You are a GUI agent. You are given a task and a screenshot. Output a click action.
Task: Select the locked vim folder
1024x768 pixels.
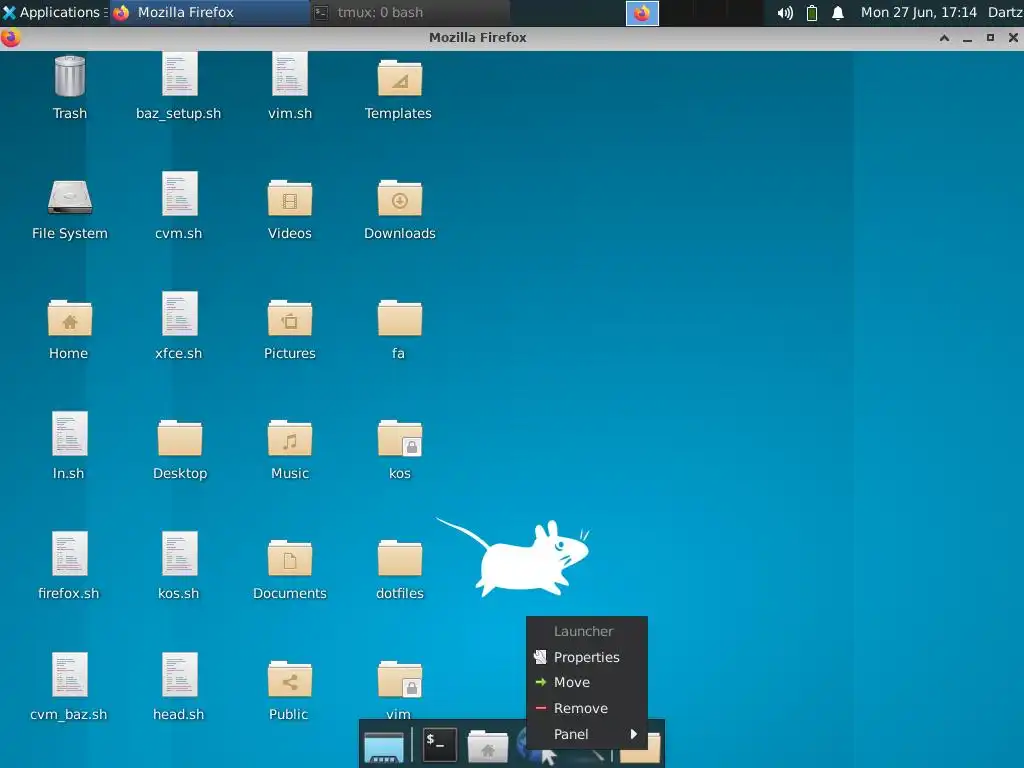coord(400,679)
